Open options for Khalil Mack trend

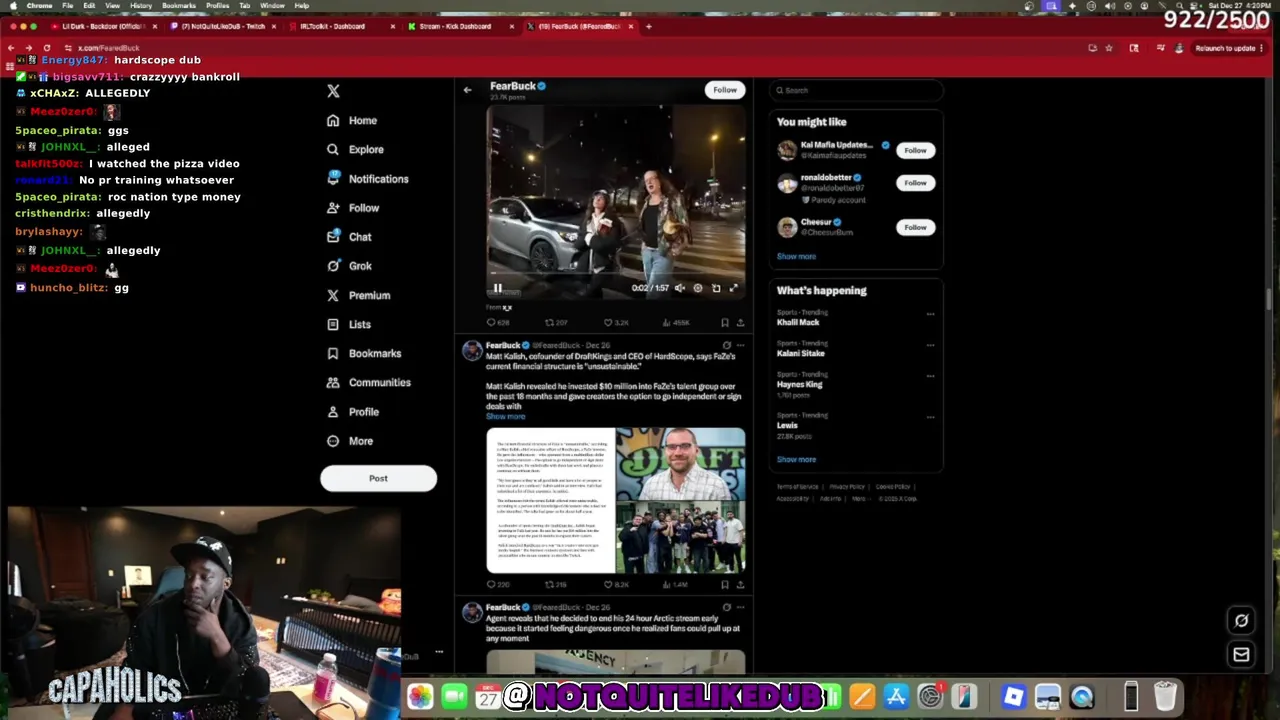(930, 314)
